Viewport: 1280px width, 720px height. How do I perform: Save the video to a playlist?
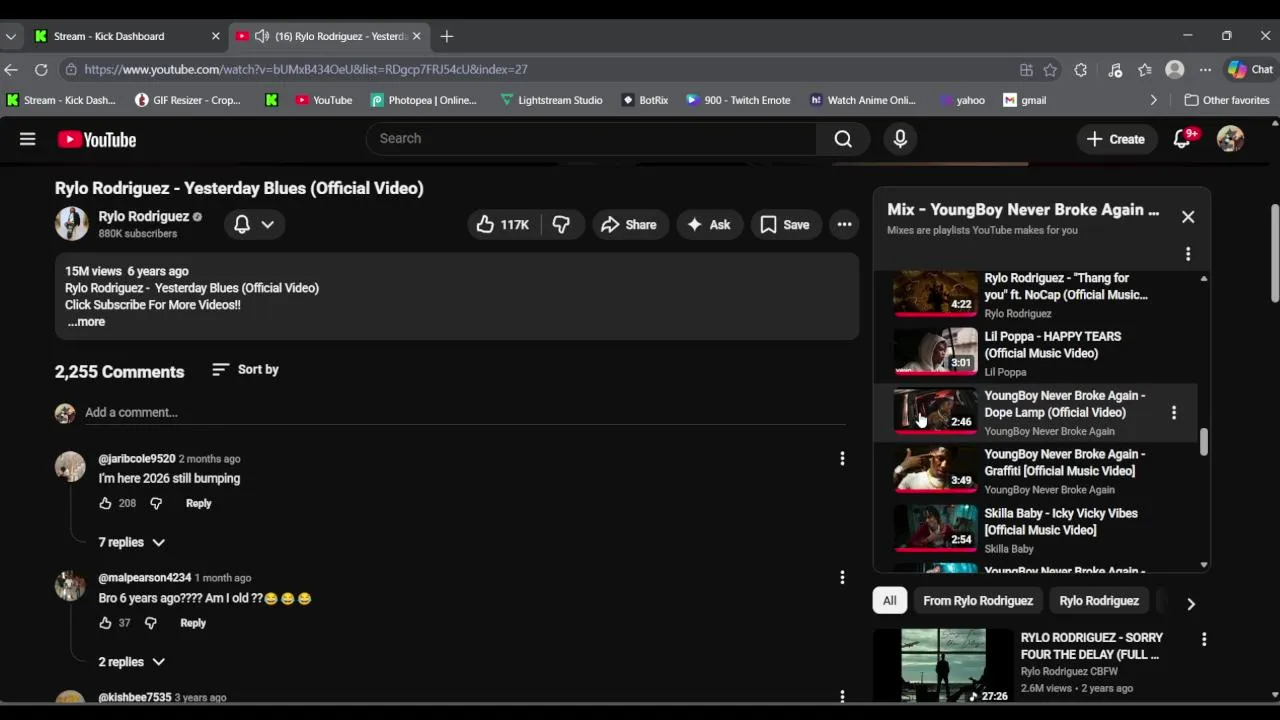click(x=785, y=225)
